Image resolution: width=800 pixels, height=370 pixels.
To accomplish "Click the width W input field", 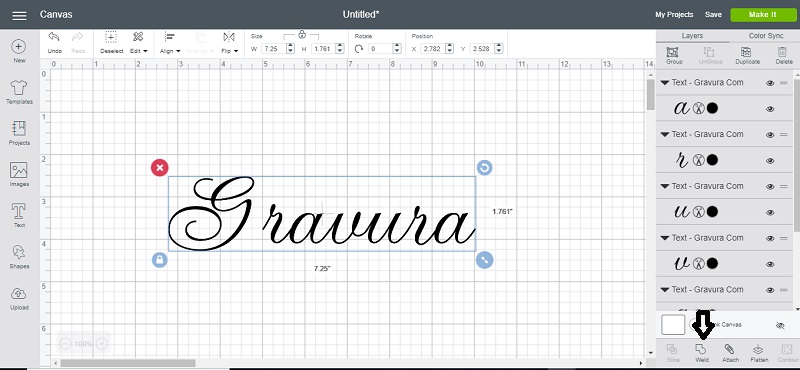I will (273, 49).
